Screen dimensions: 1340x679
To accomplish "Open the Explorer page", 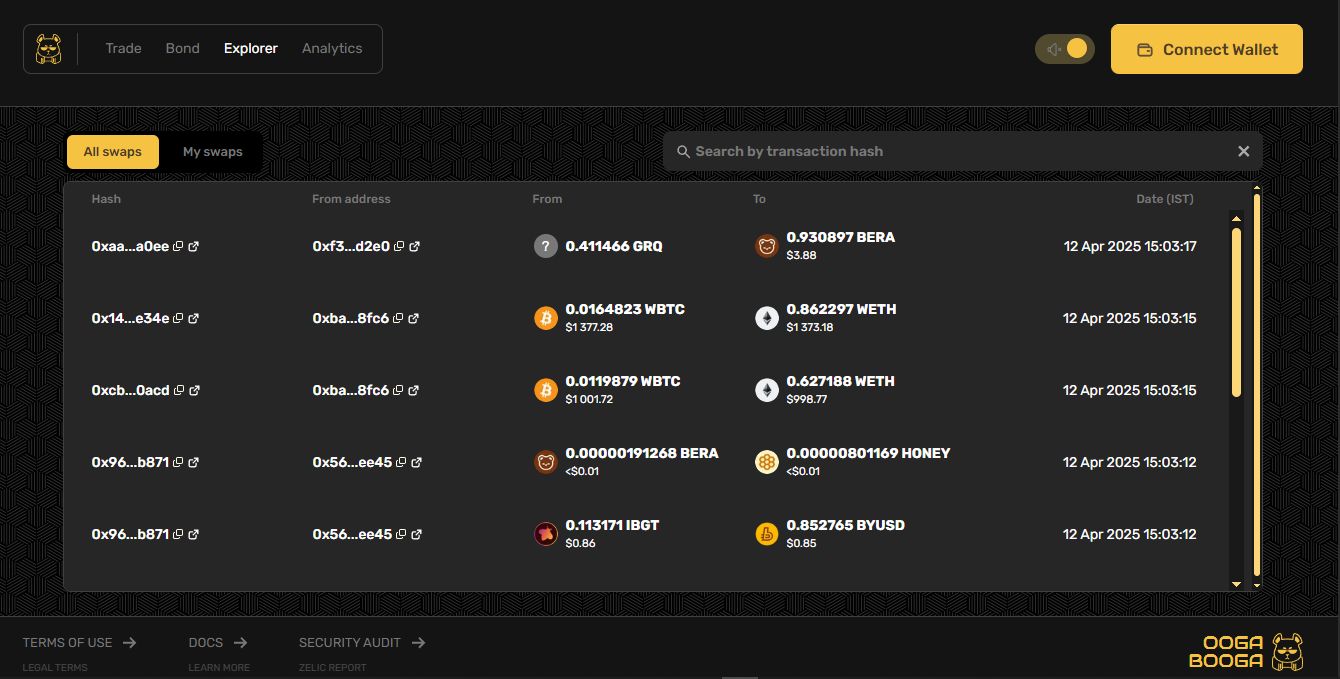I will 251,48.
